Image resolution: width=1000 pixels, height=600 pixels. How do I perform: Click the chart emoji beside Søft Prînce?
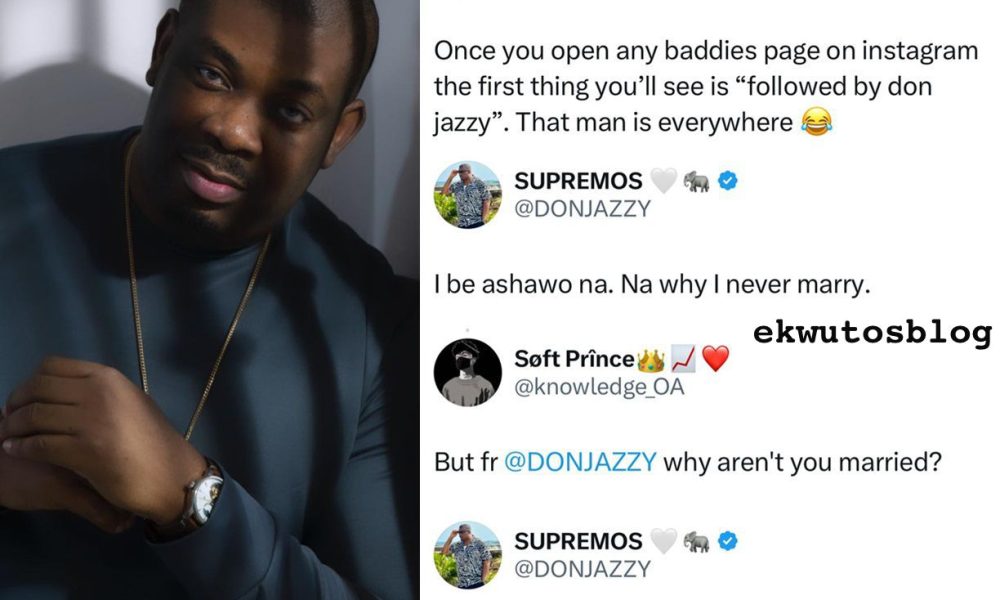coord(683,359)
